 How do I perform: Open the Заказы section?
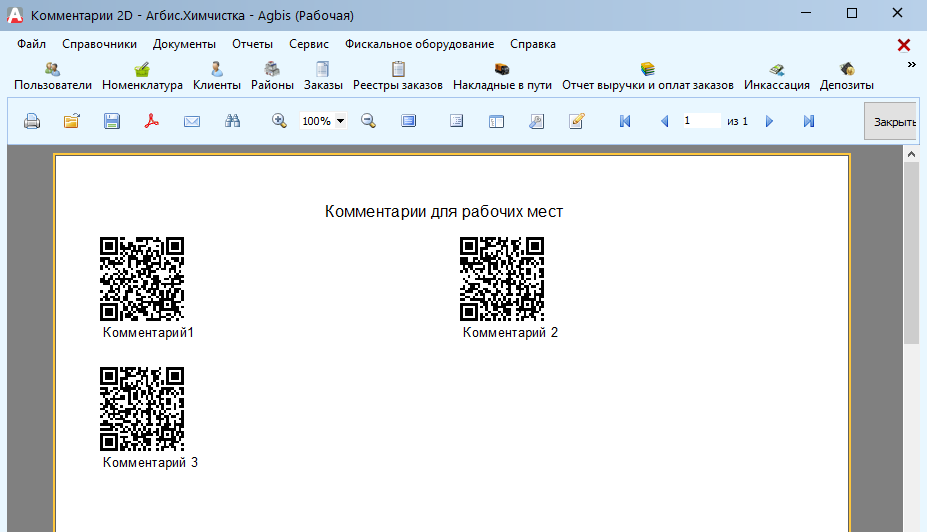point(323,77)
